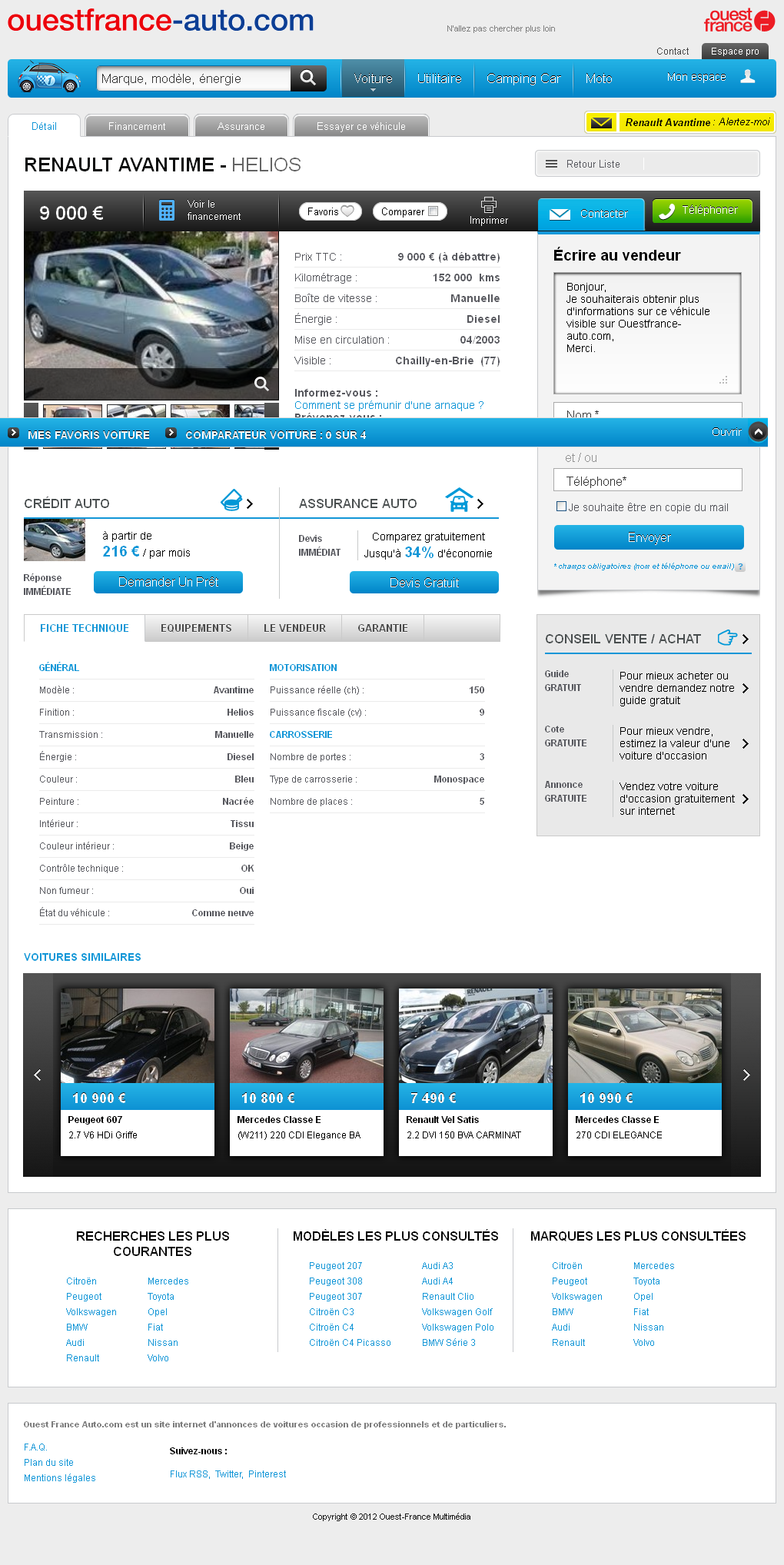Viewport: 784px width, 1565px height.
Task: Click the search magnifier button
Action: tap(308, 78)
